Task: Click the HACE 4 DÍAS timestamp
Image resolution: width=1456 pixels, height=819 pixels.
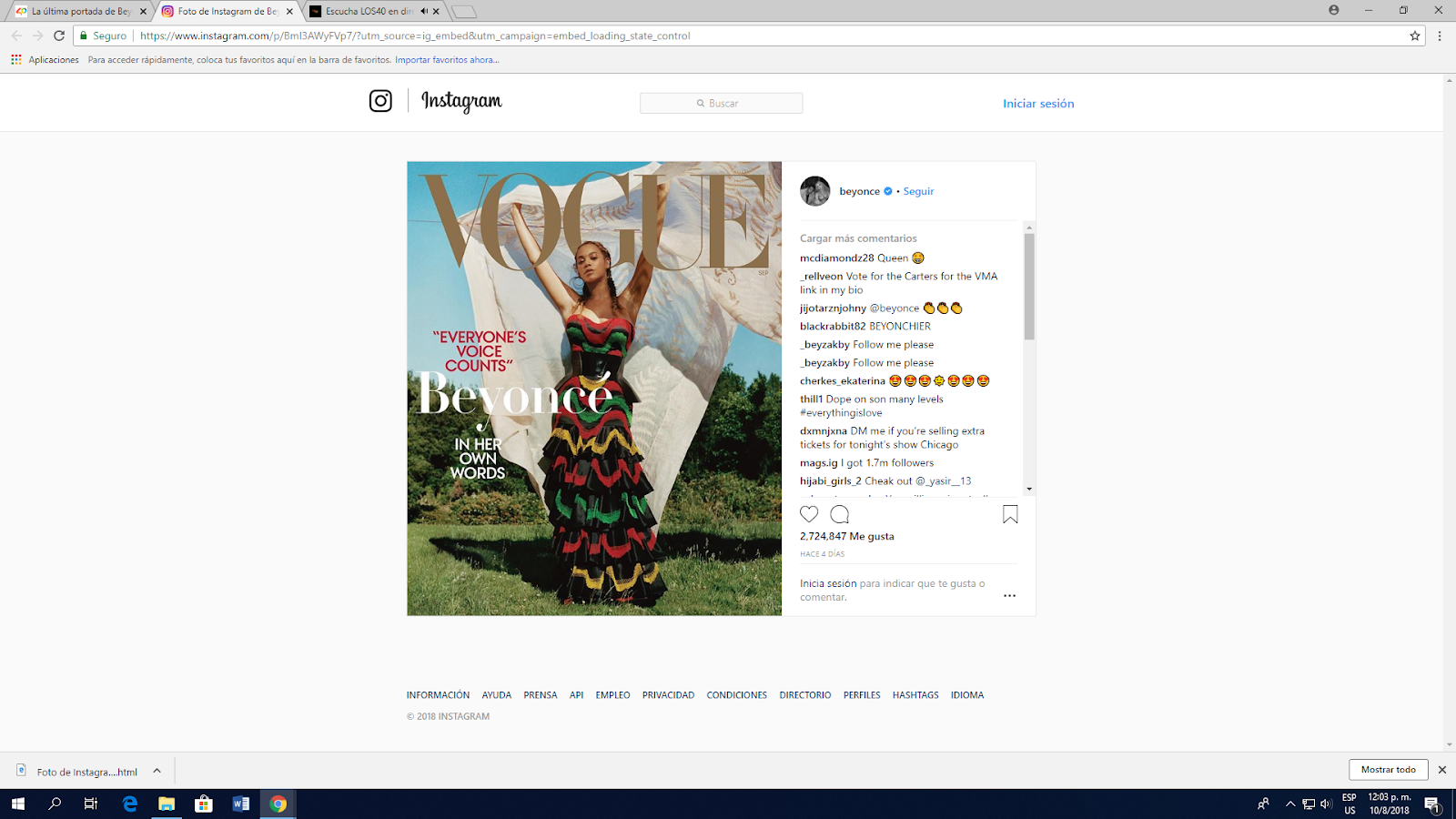Action: coord(822,553)
